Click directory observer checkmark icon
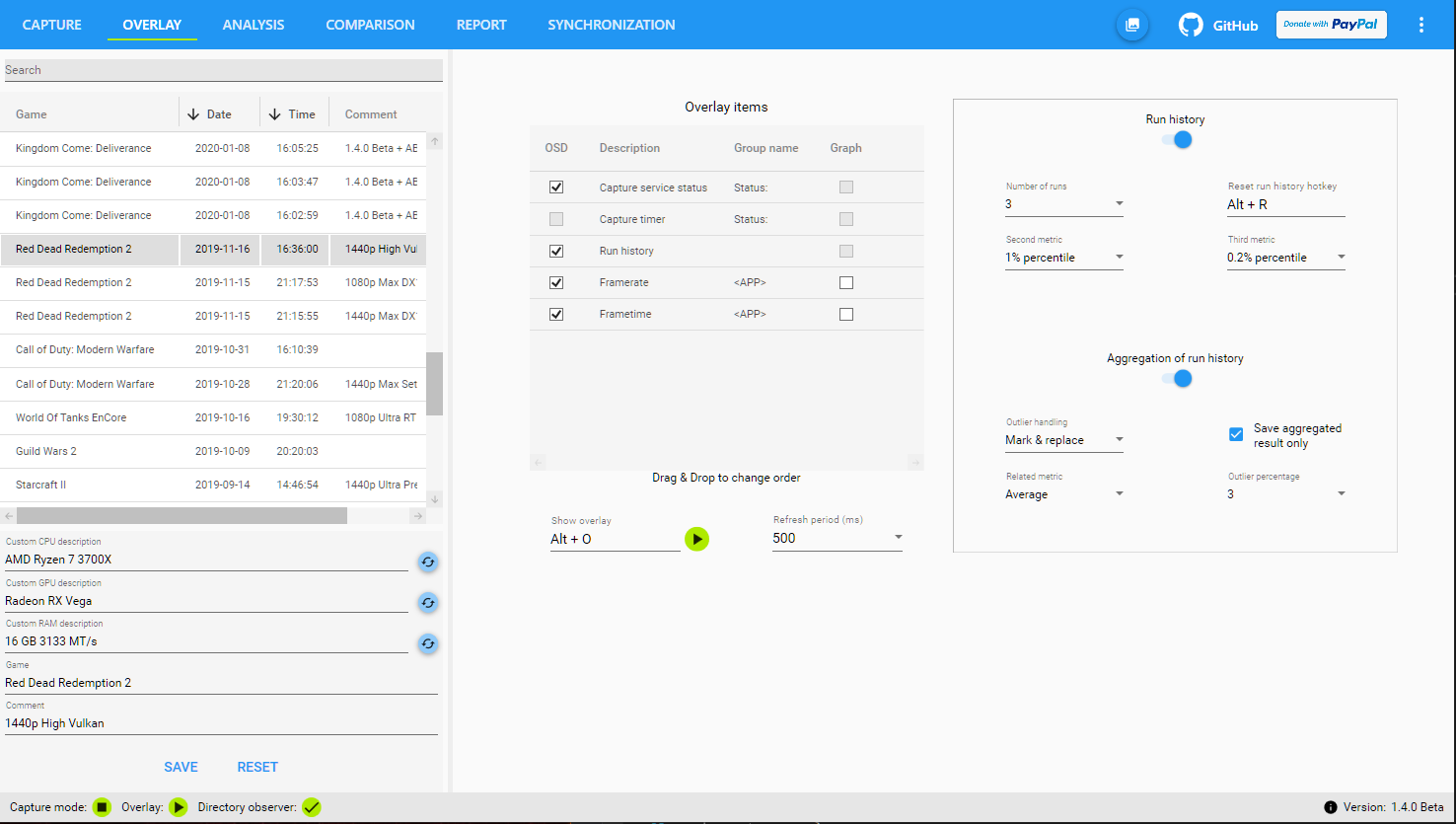Image resolution: width=1456 pixels, height=824 pixels. click(312, 807)
